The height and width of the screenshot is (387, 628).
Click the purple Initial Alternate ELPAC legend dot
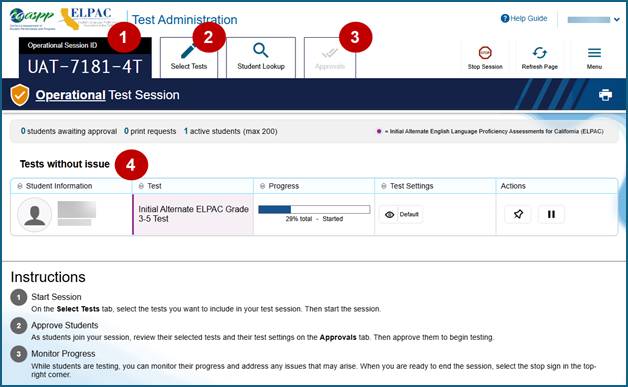tap(378, 131)
